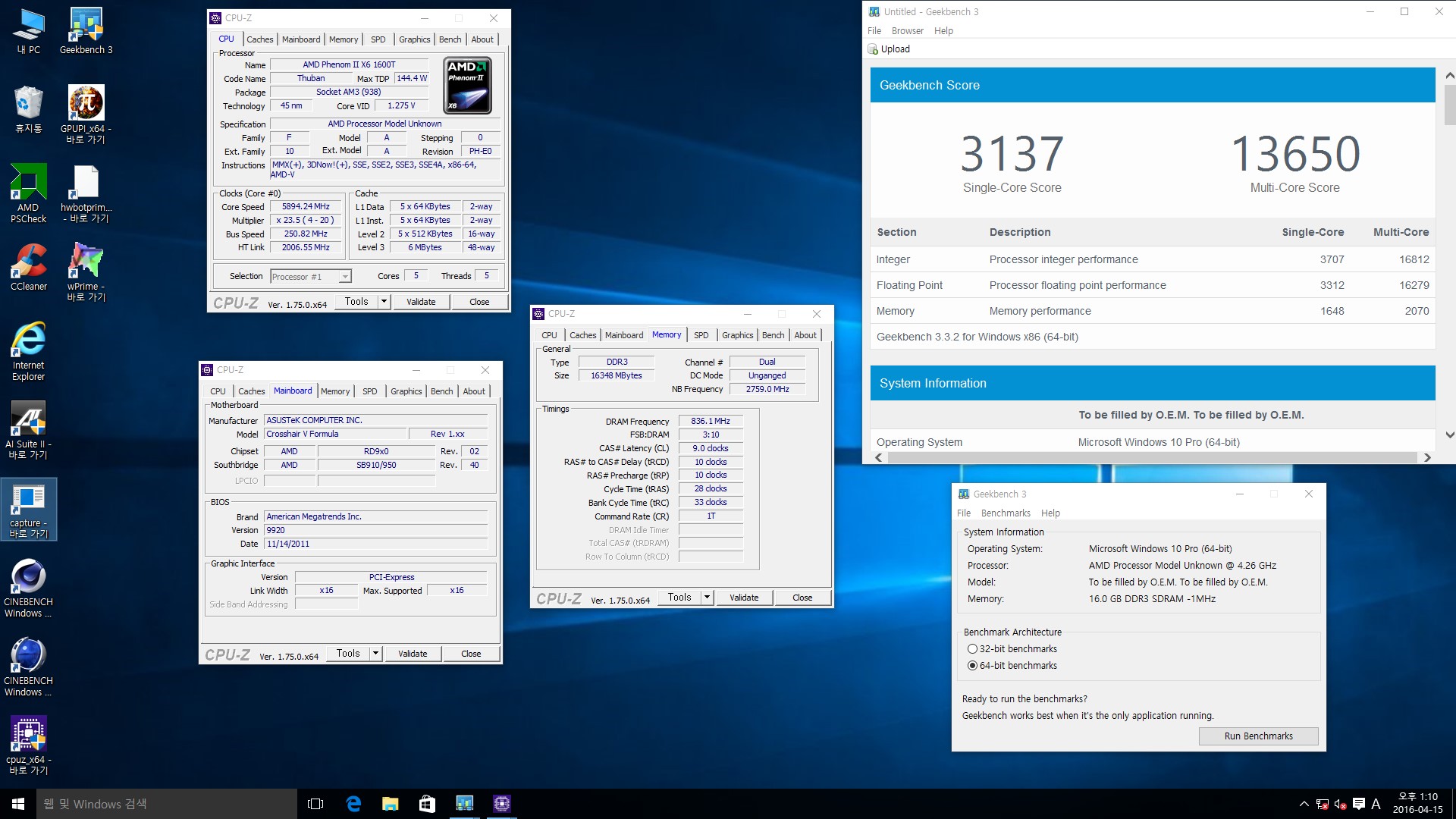Click the IME language indicator A
This screenshot has width=1456, height=819.
click(1376, 804)
